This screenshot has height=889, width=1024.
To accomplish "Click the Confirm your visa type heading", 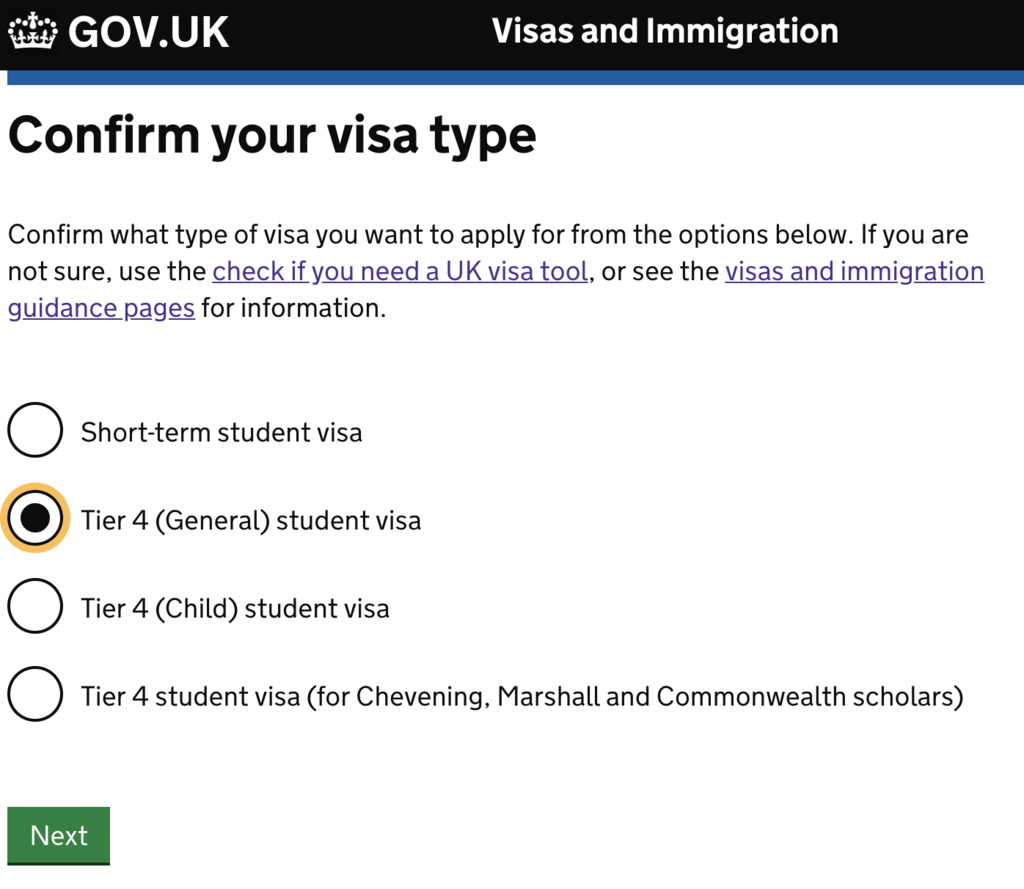I will 272,135.
